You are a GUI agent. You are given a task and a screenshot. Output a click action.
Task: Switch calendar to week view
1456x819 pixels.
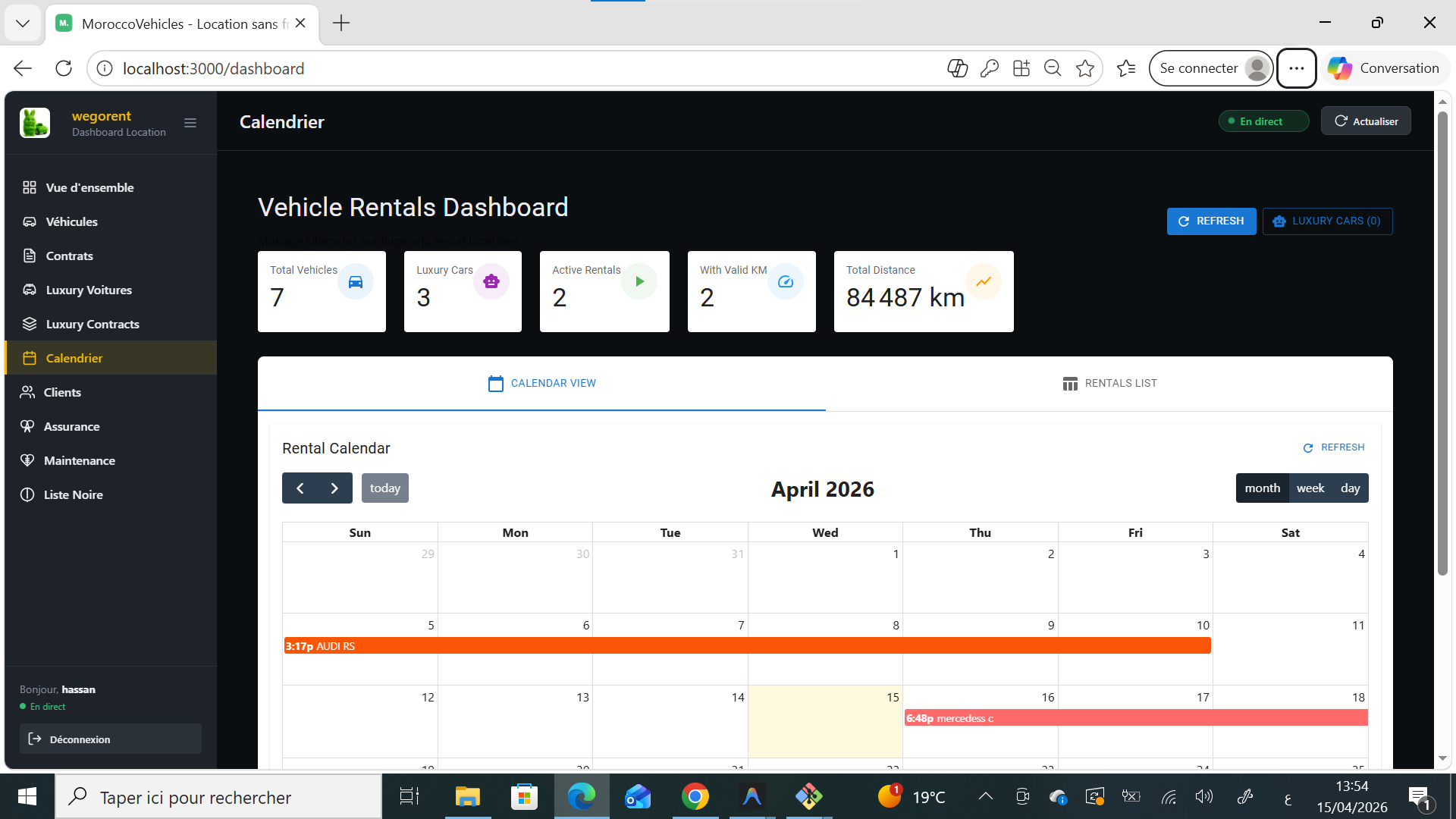pos(1310,488)
